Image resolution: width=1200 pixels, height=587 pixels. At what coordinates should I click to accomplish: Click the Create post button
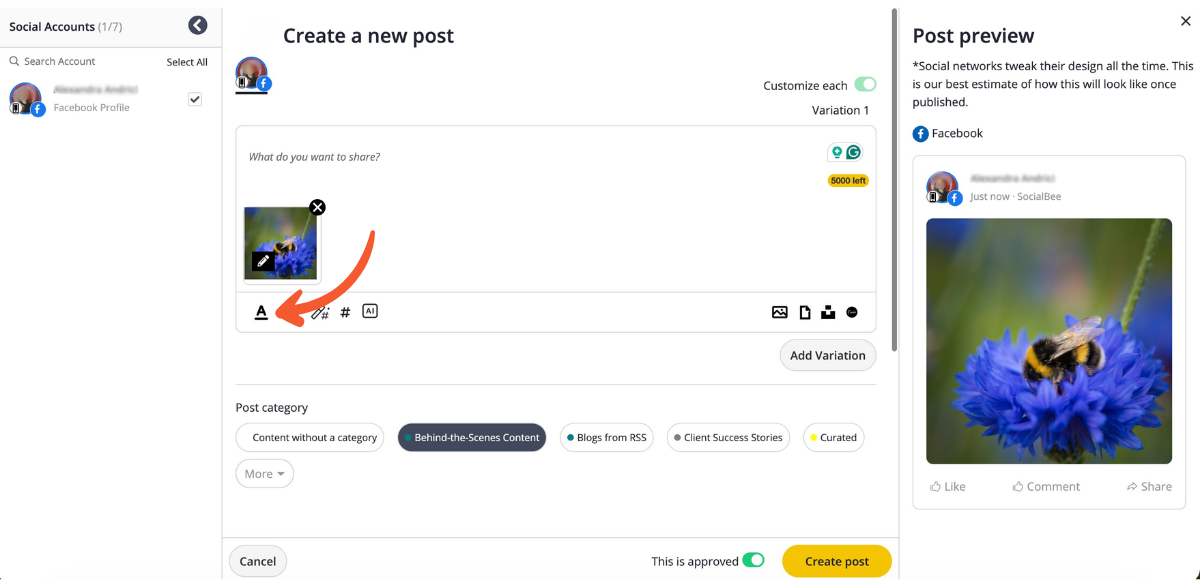(836, 561)
